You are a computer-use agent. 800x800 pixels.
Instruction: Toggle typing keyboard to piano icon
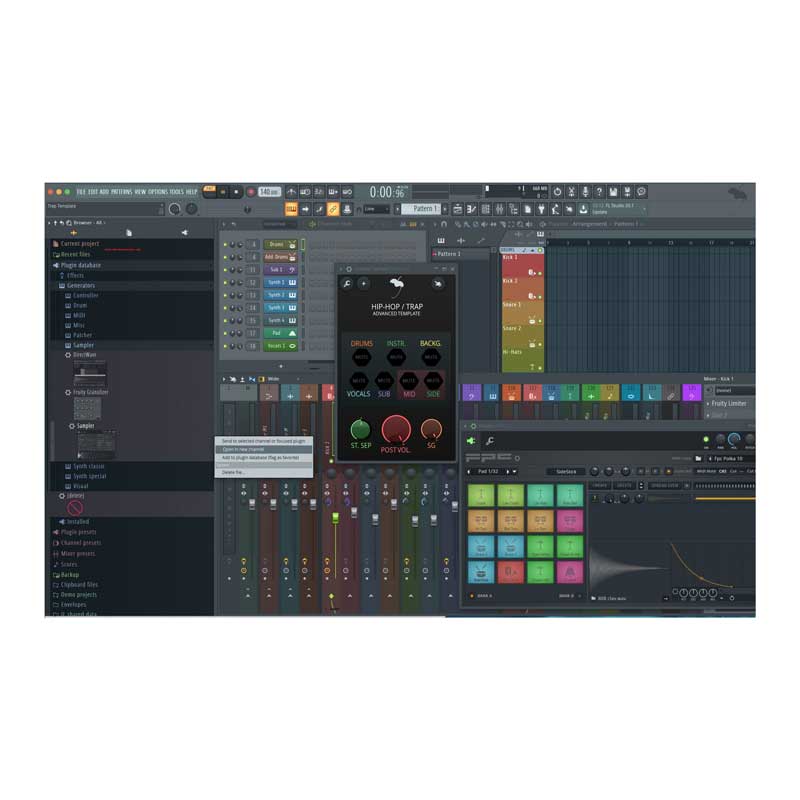pyautogui.click(x=291, y=209)
